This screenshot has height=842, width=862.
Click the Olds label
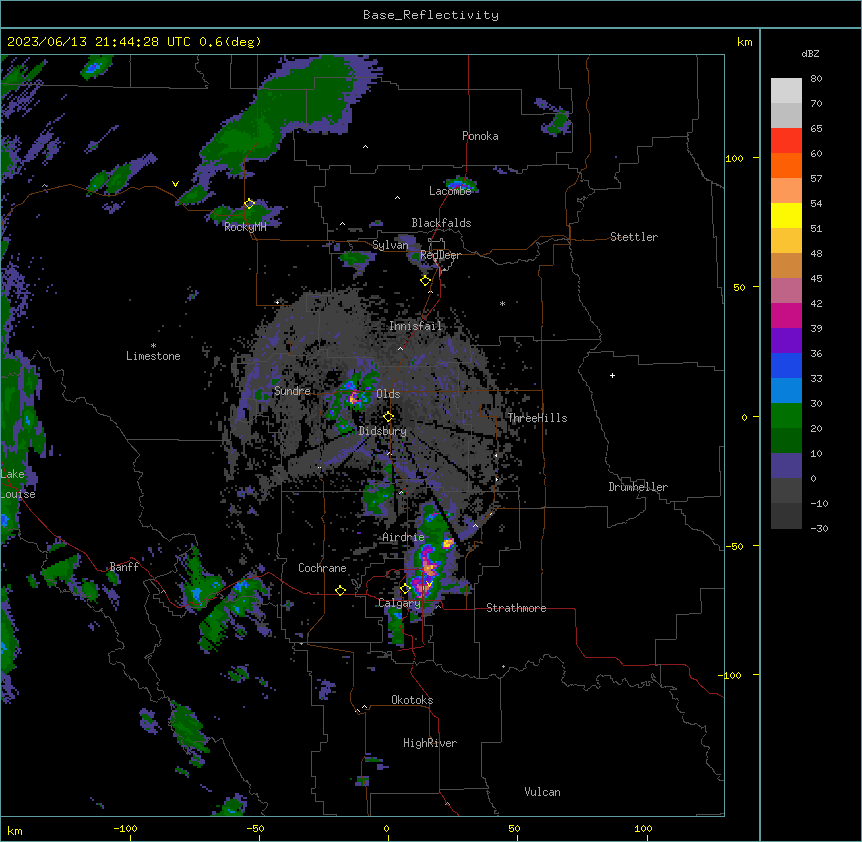click(x=388, y=394)
